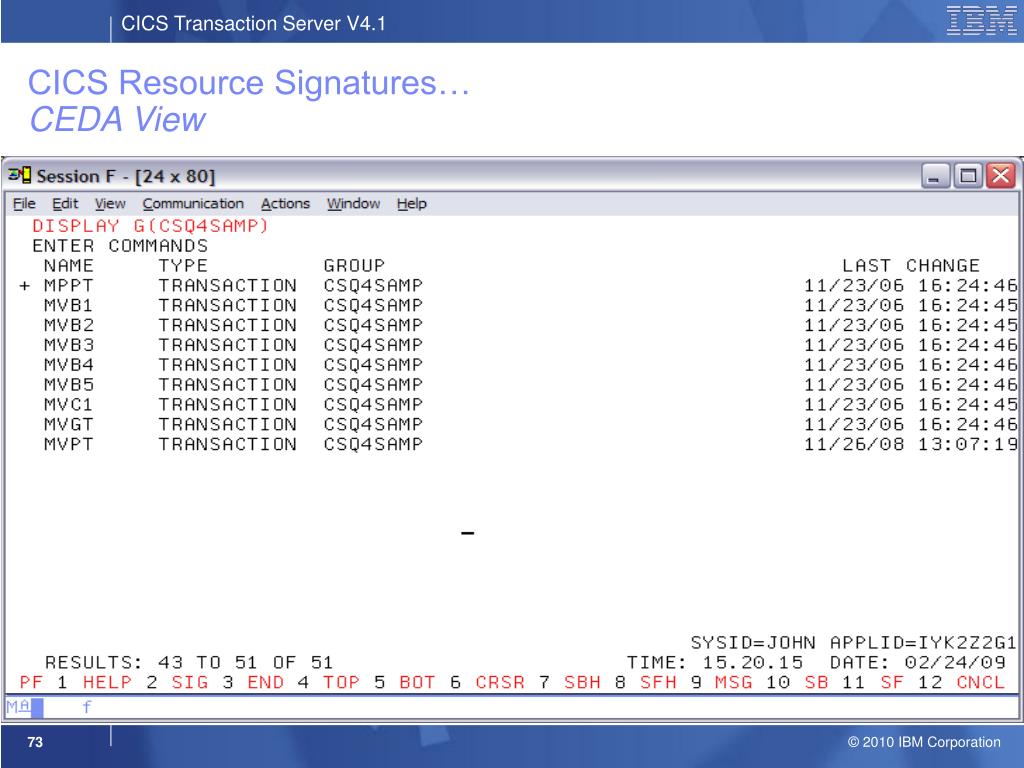Click the APPLID=IYK2Z2G1 text
This screenshot has height=768, width=1024.
(x=923, y=643)
